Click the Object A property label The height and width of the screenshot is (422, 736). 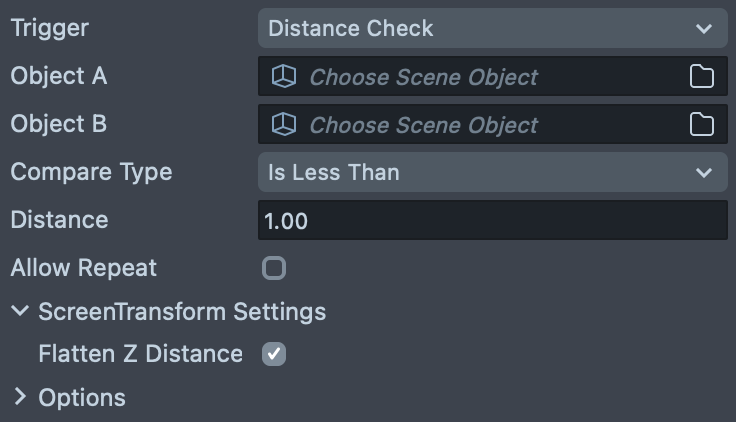pos(59,76)
